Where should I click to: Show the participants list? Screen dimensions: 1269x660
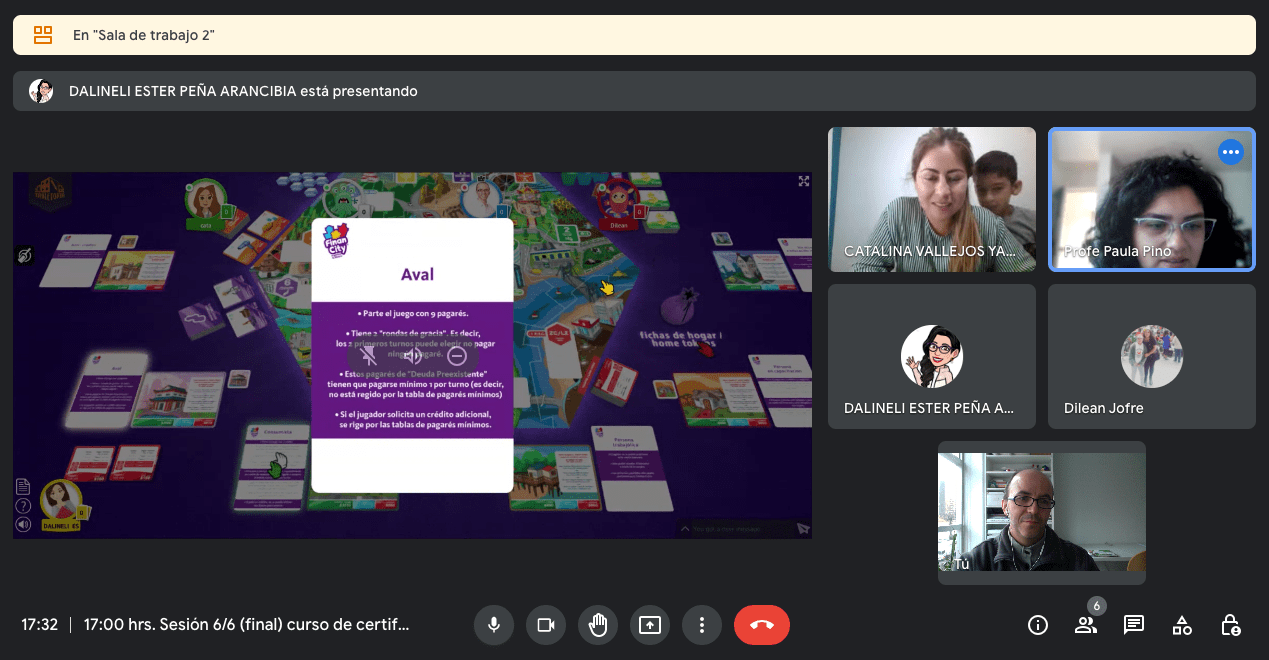tap(1085, 625)
